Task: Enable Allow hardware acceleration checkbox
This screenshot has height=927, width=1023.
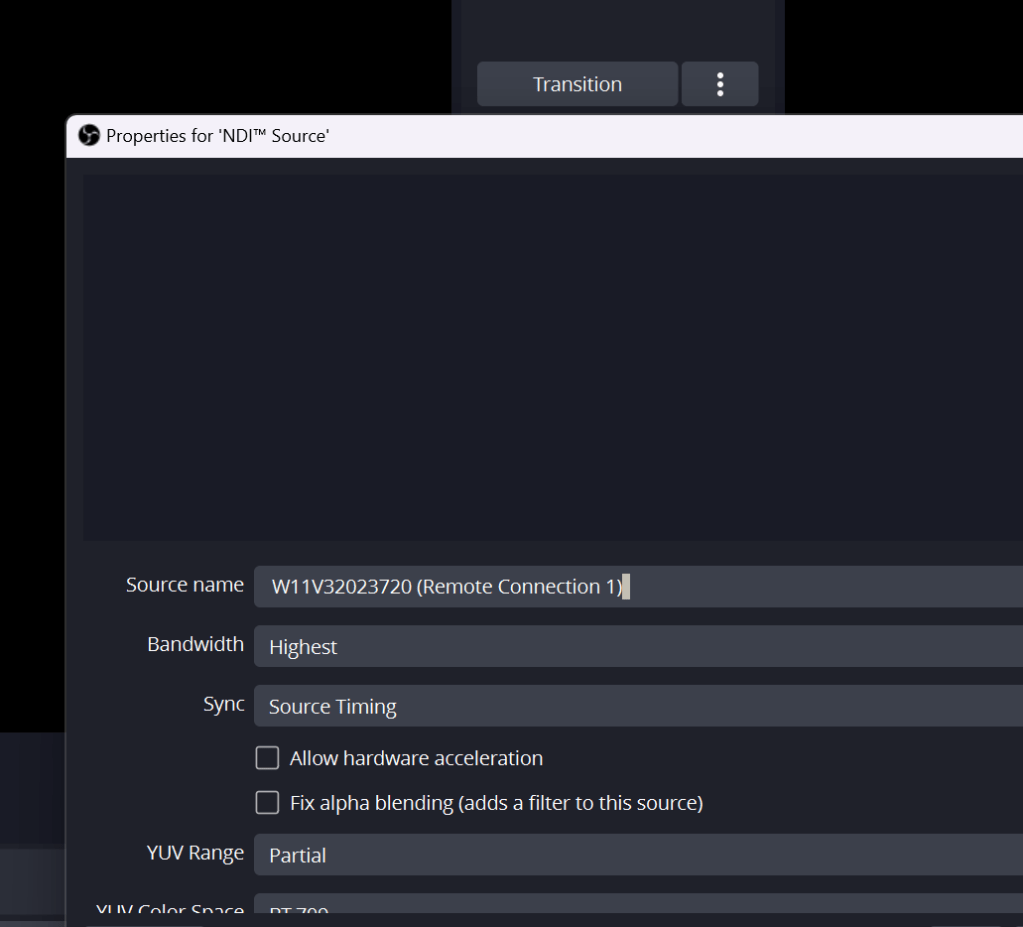Action: [x=267, y=758]
